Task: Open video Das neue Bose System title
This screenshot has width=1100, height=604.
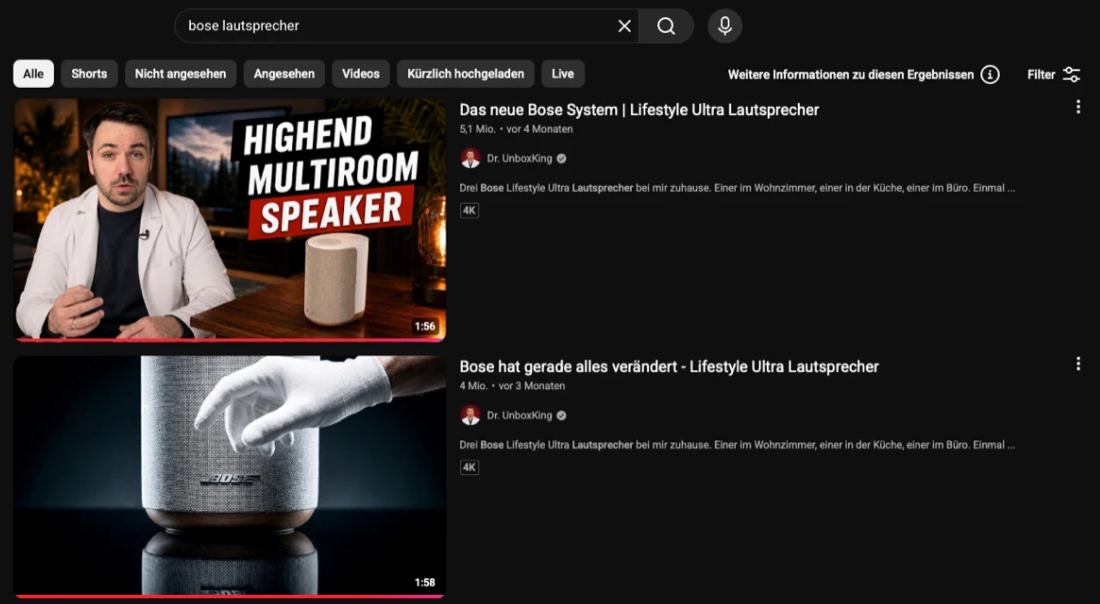Action: tap(639, 109)
